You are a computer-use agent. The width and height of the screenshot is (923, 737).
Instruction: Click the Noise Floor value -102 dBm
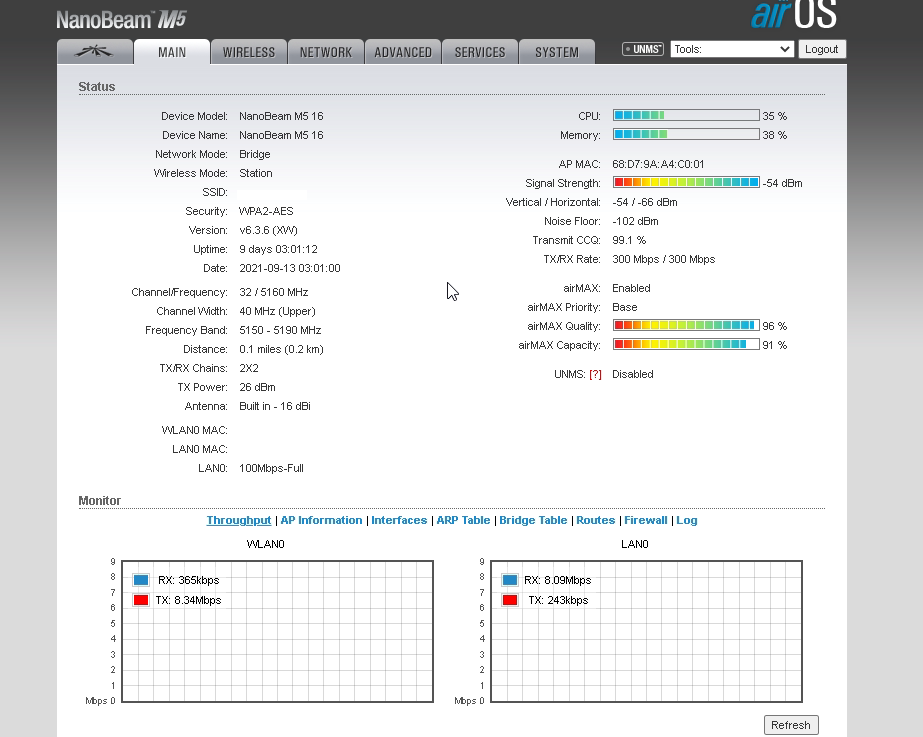(x=635, y=221)
